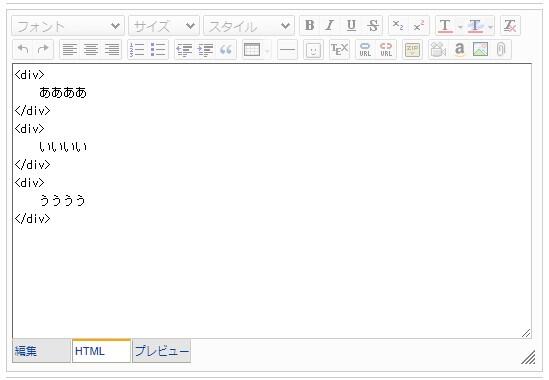Click the insert image icon
This screenshot has width=549, height=380.
(480, 49)
